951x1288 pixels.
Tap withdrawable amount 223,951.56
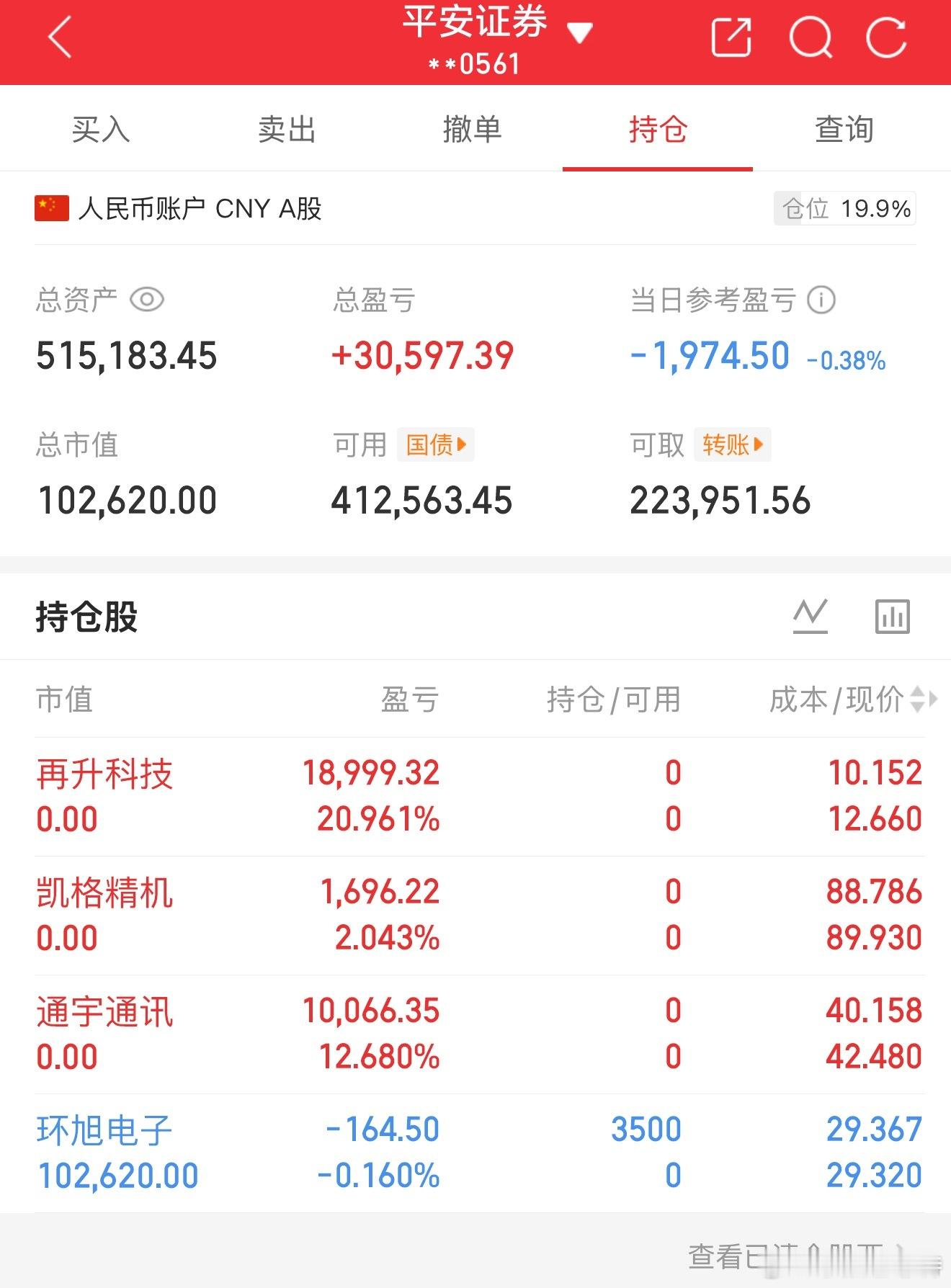pyautogui.click(x=720, y=501)
